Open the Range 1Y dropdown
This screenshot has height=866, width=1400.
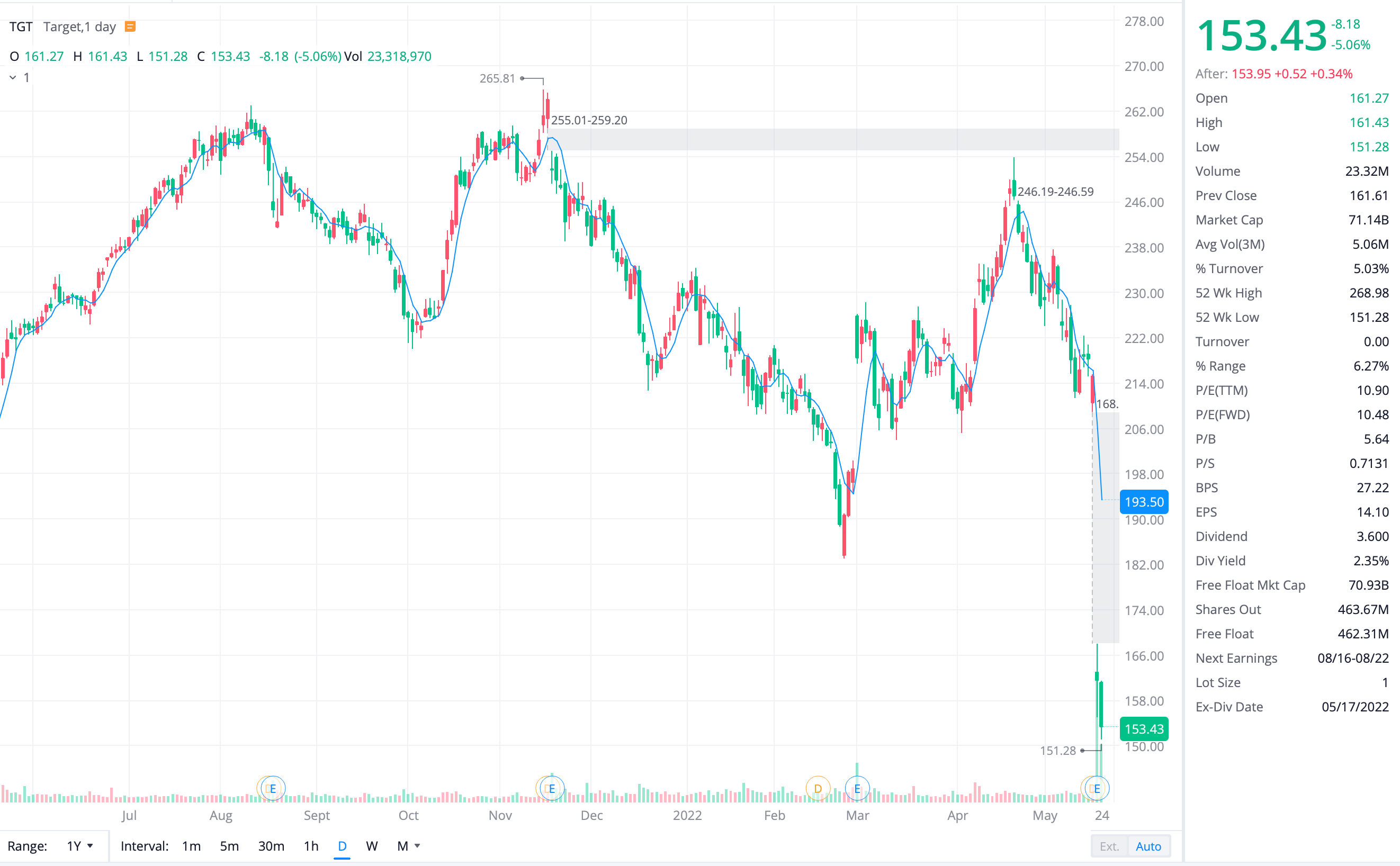(79, 846)
